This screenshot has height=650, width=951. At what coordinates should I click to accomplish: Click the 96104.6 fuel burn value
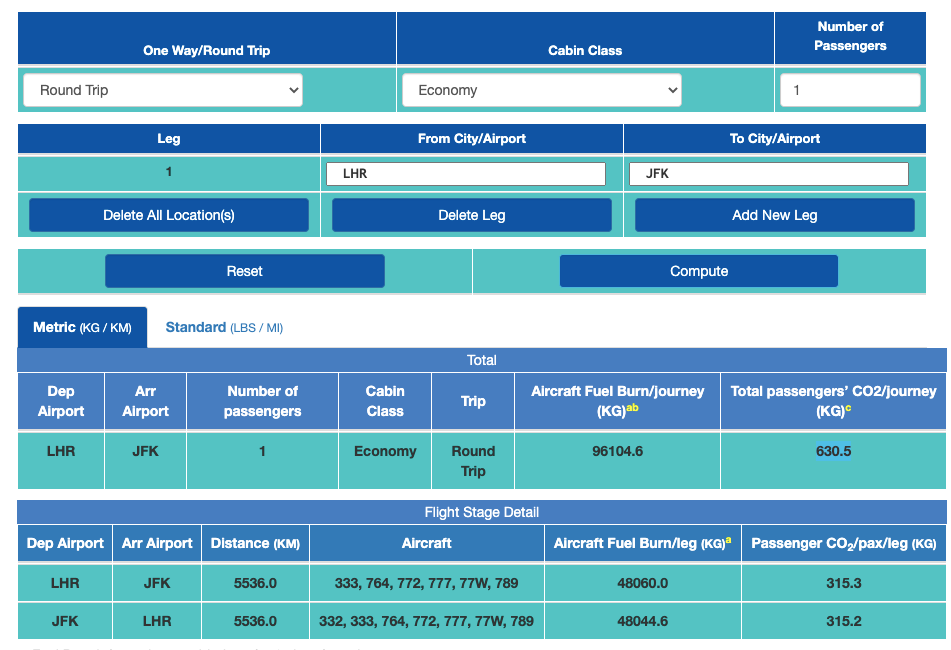pyautogui.click(x=617, y=451)
